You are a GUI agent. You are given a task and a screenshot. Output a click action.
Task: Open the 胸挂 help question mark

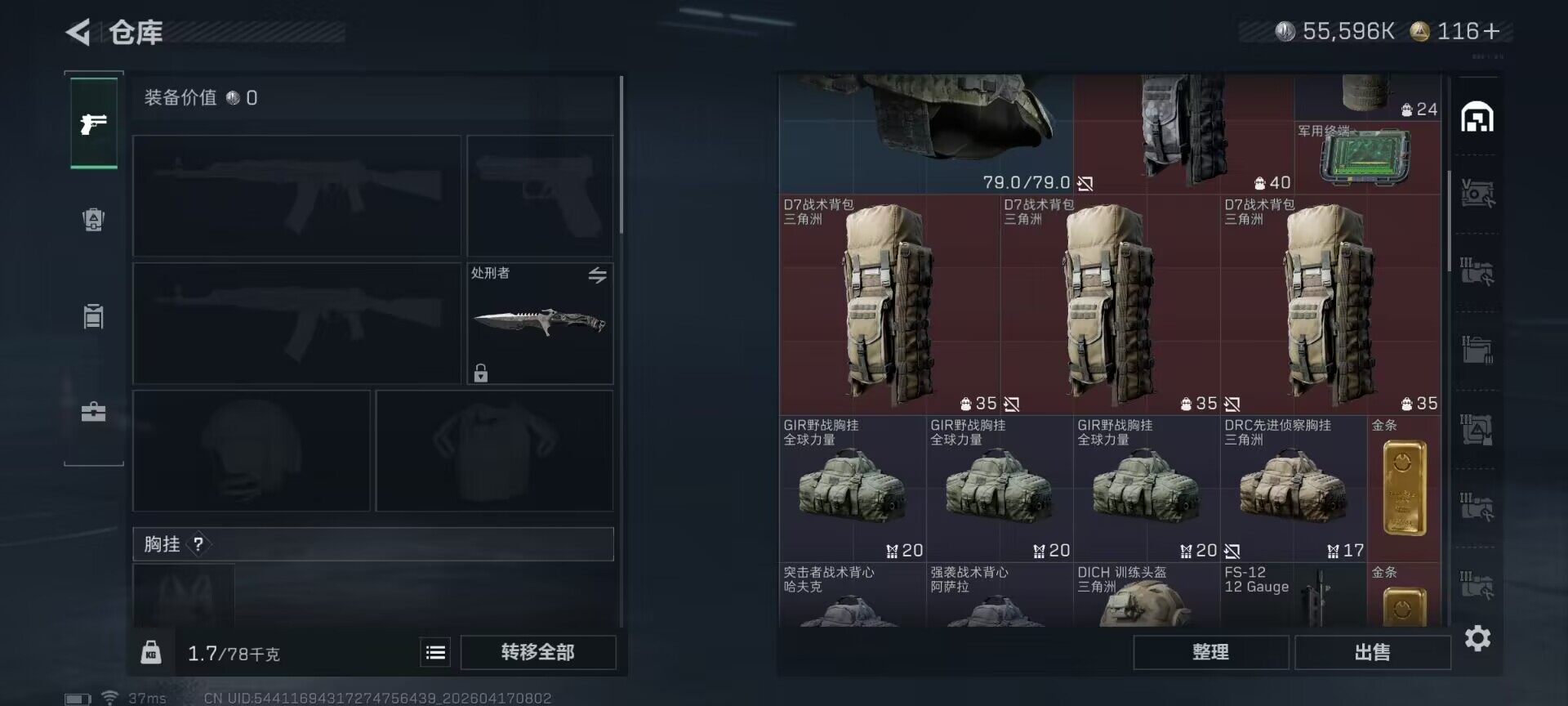[198, 544]
